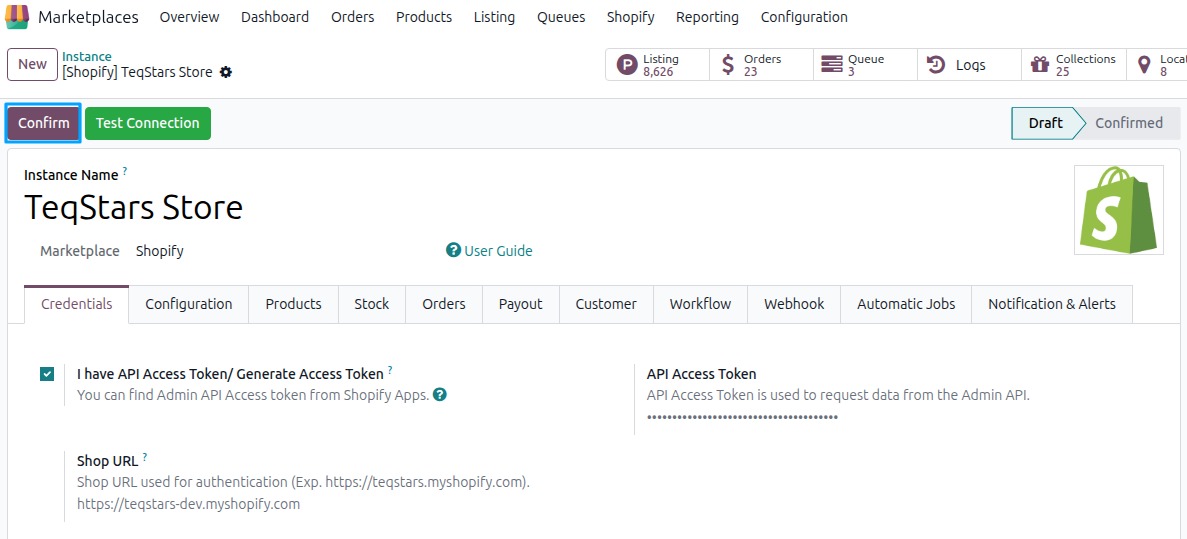Open the Collections gift icon
The image size is (1187, 539).
tap(1040, 65)
